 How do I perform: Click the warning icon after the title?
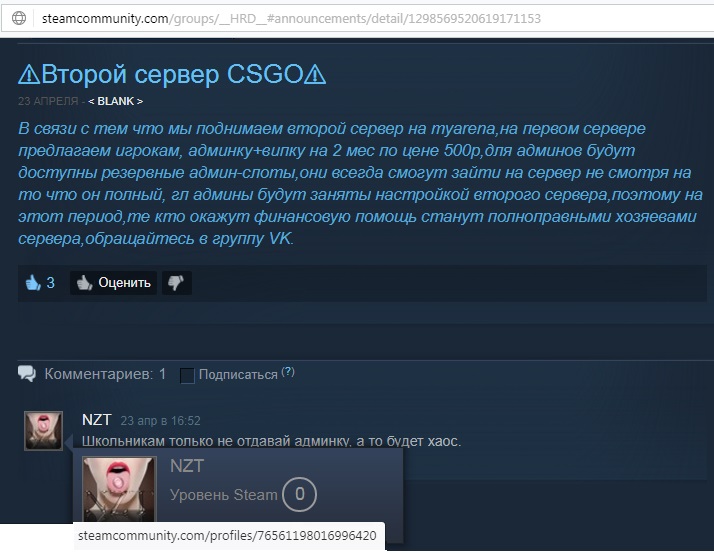click(x=315, y=75)
